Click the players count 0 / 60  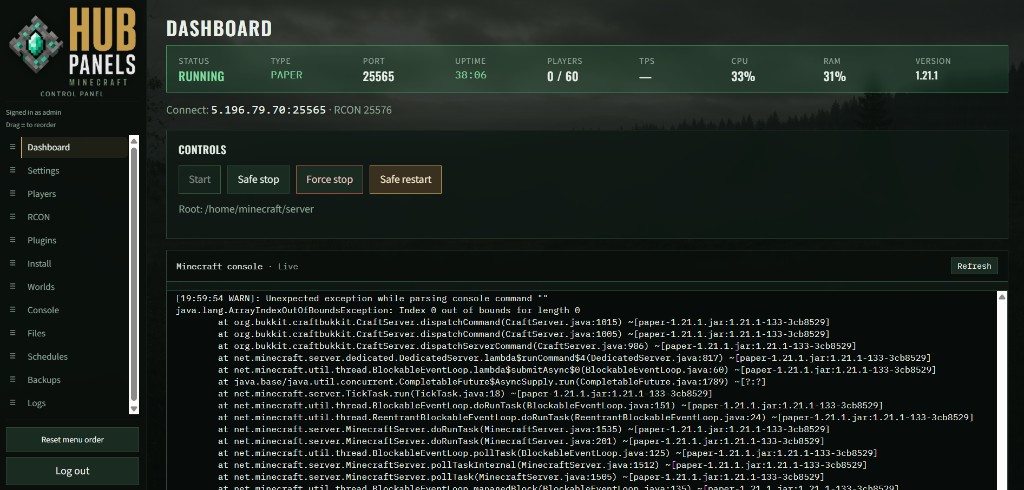[x=563, y=76]
